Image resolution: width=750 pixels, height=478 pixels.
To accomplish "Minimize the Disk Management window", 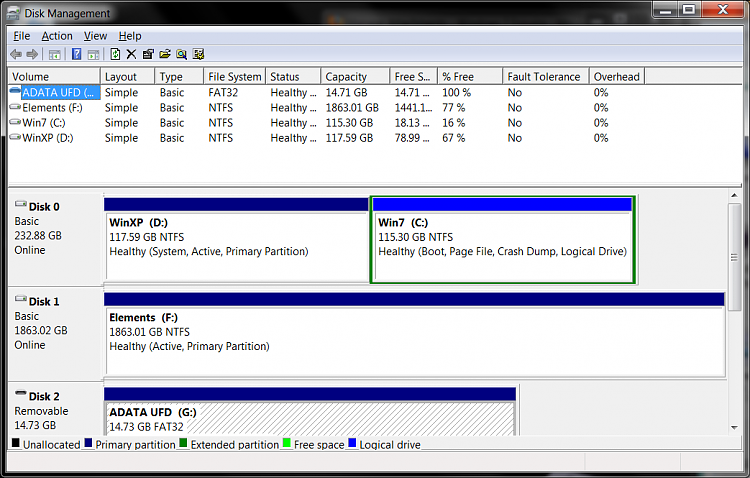I will (x=665, y=9).
